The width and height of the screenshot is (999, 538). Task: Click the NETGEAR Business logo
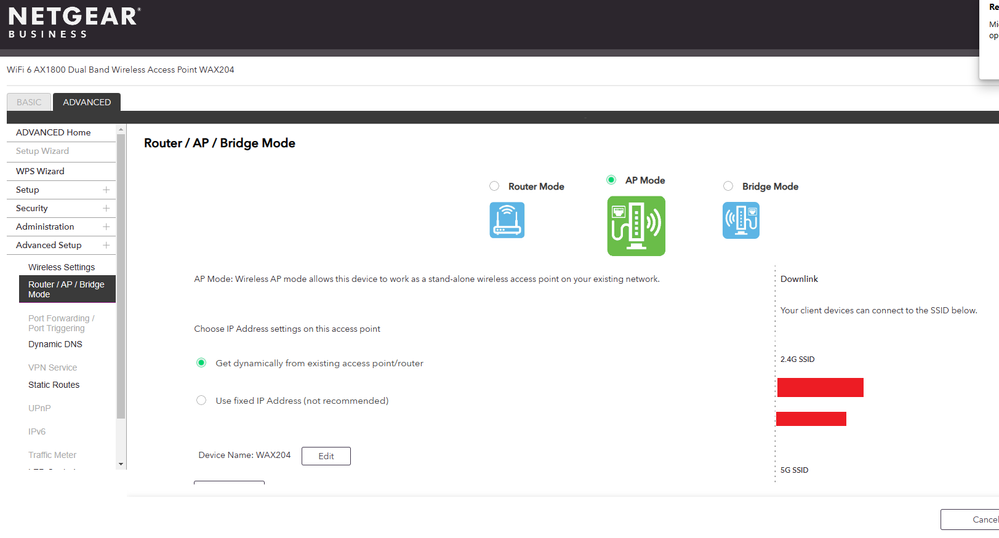click(74, 22)
